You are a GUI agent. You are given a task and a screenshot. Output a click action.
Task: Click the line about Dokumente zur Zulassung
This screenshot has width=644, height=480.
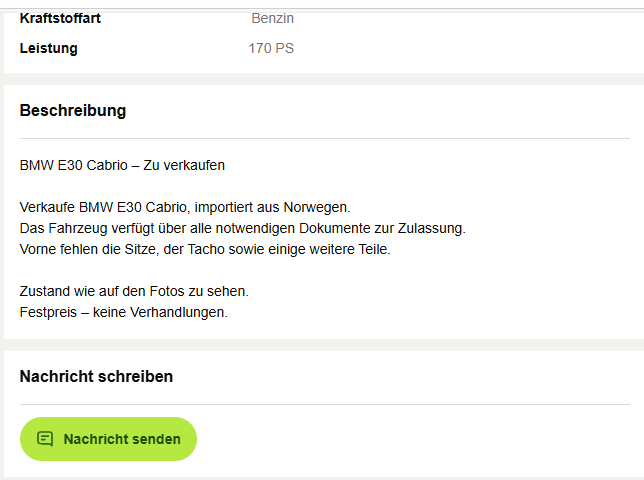tap(243, 228)
